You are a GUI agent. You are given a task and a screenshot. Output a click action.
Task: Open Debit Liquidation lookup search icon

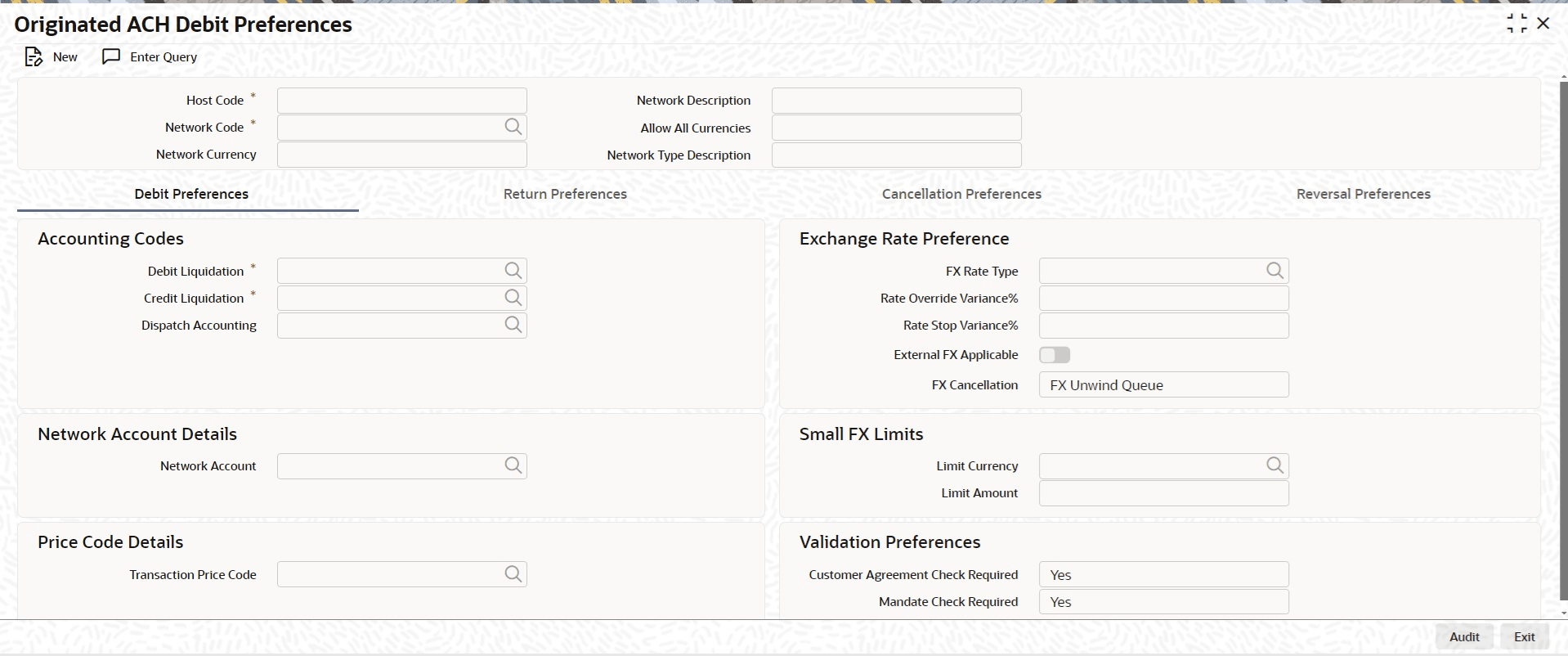pos(513,271)
